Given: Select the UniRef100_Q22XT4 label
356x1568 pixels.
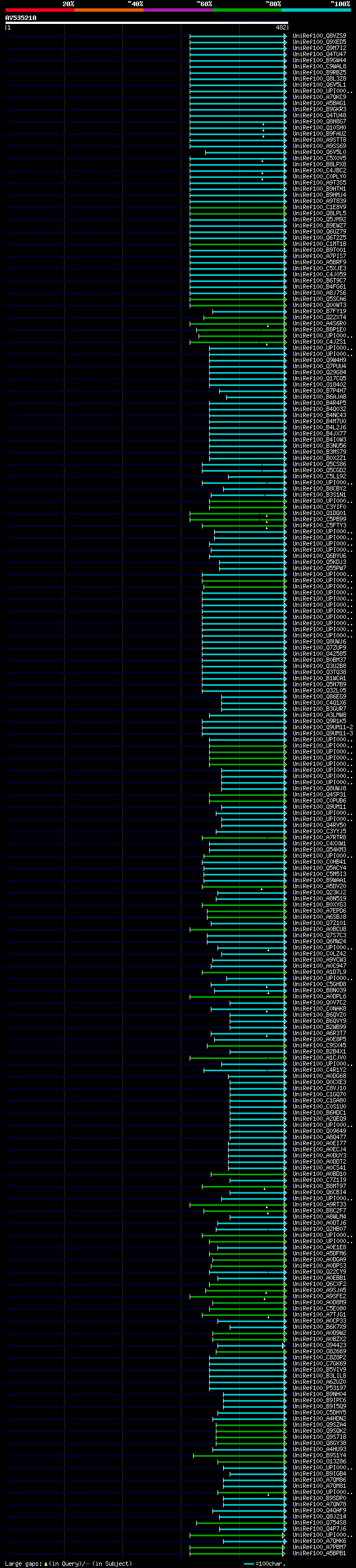Looking at the screenshot, I should (x=319, y=317).
